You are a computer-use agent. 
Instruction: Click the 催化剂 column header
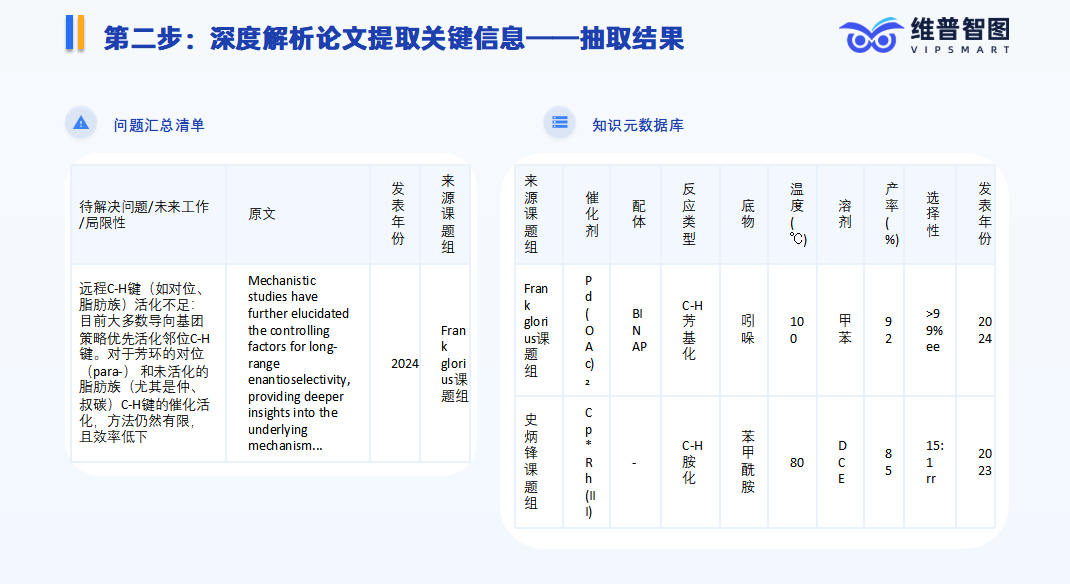click(x=587, y=214)
